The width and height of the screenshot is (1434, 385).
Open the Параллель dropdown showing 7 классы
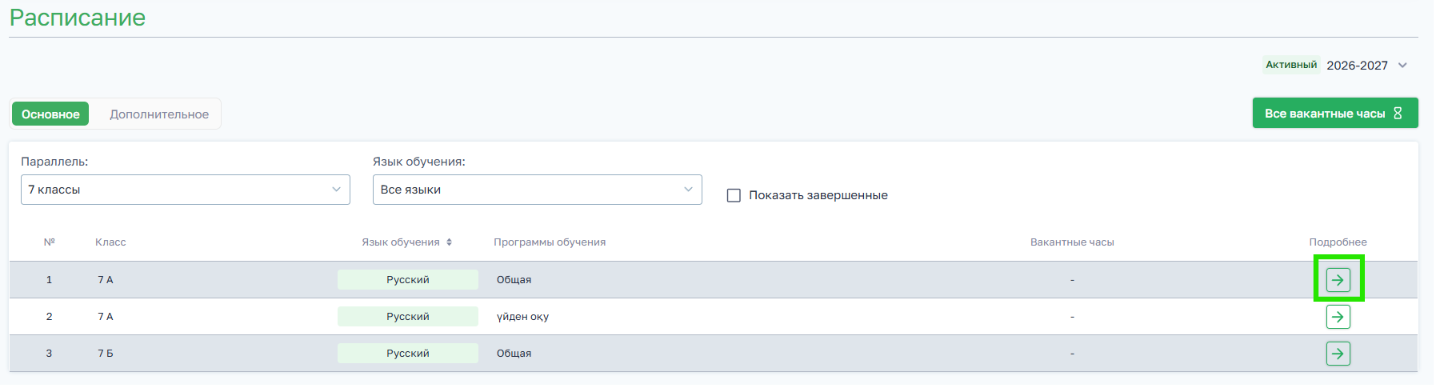tap(185, 189)
